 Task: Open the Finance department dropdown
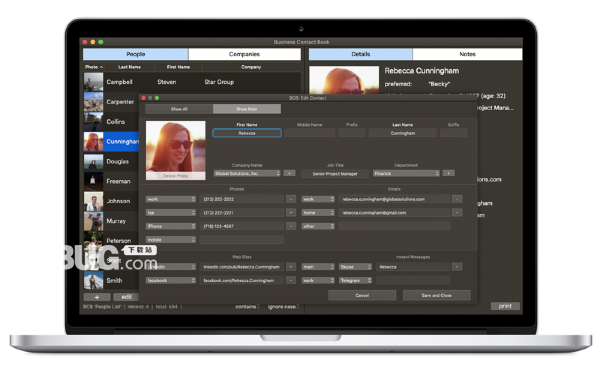click(x=406, y=173)
